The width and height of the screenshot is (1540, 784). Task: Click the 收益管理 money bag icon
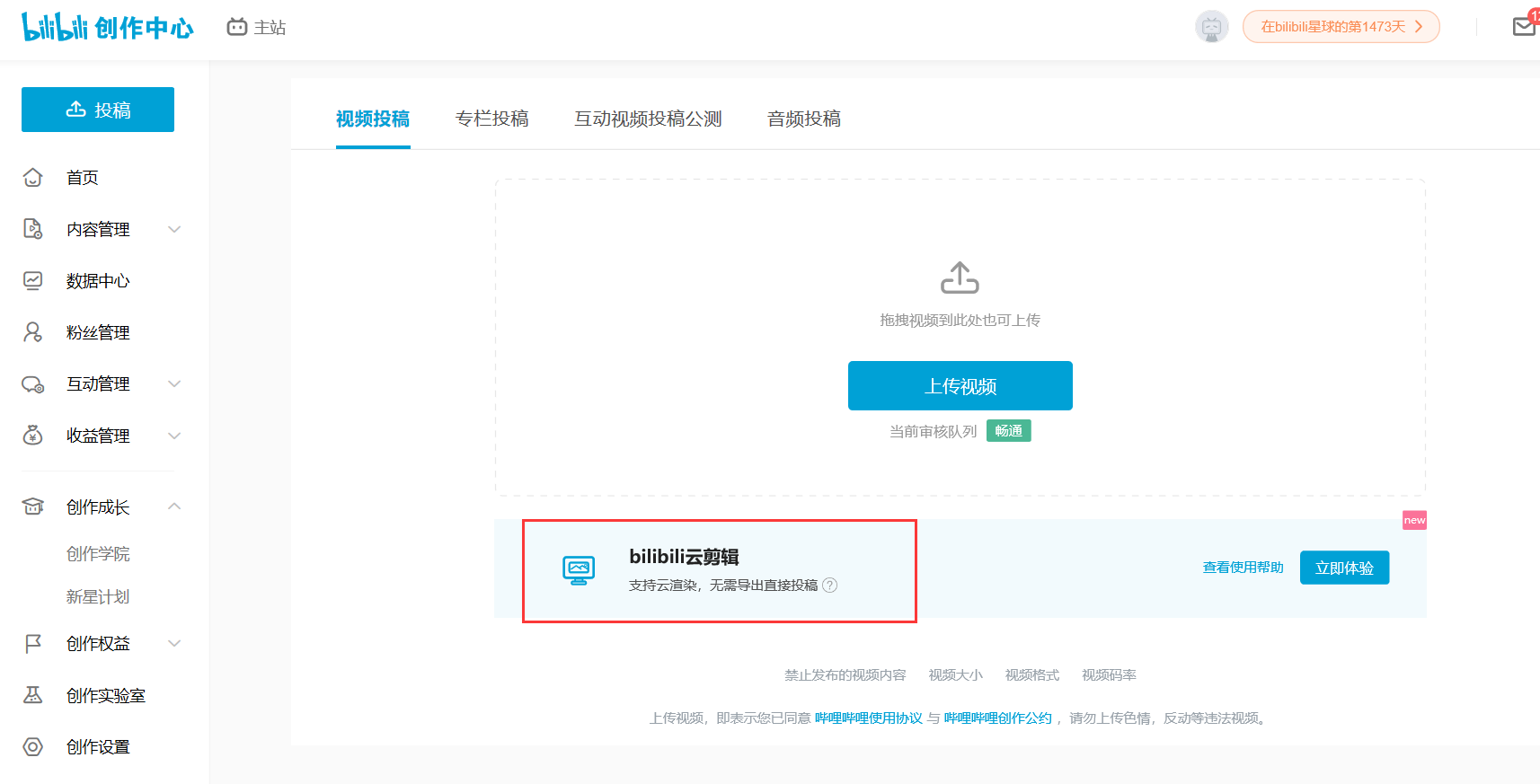[33, 436]
